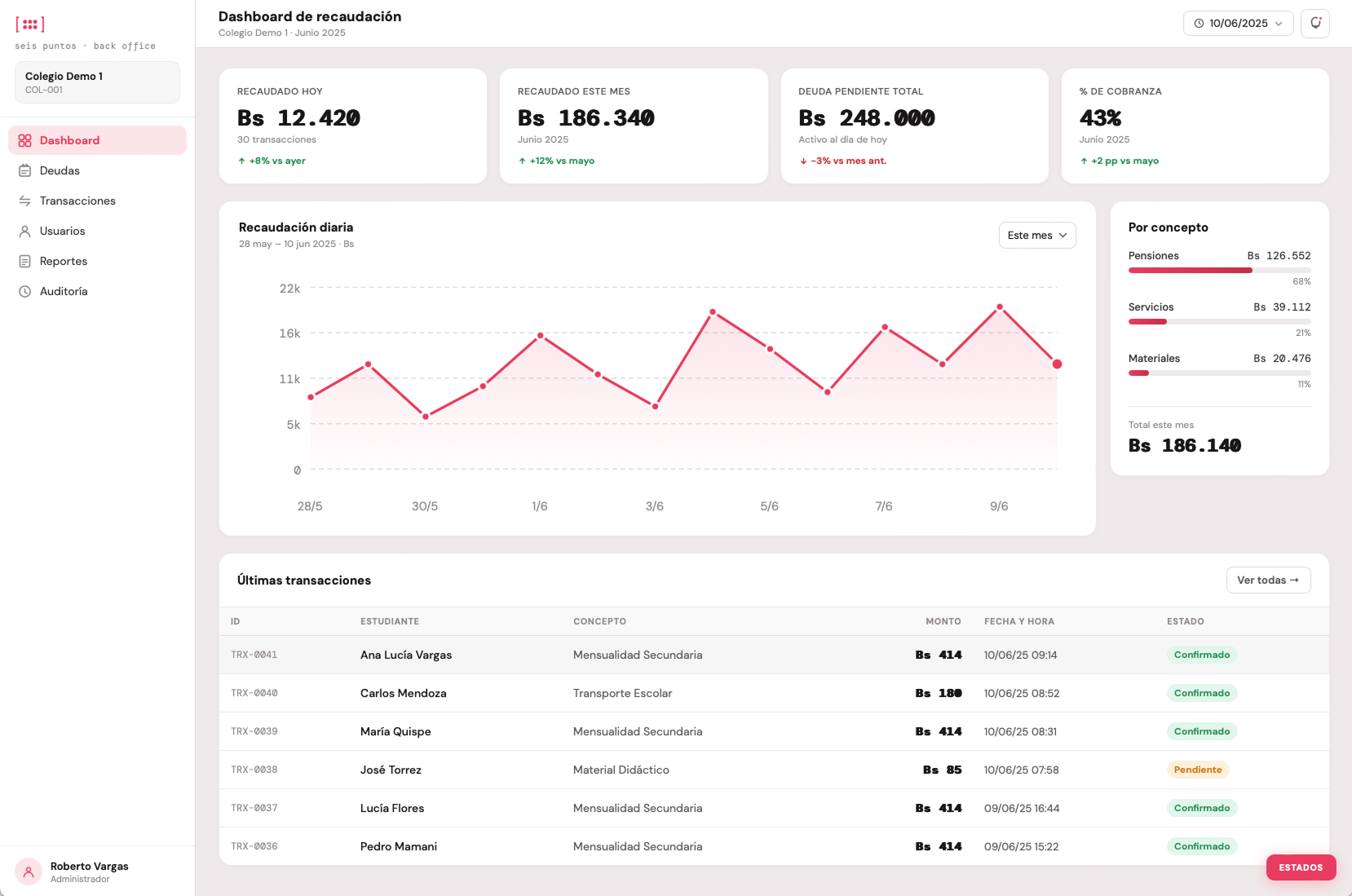Screen dimensions: 1352x896
Task: Click the Bs 85 amount cell
Action: [943, 770]
